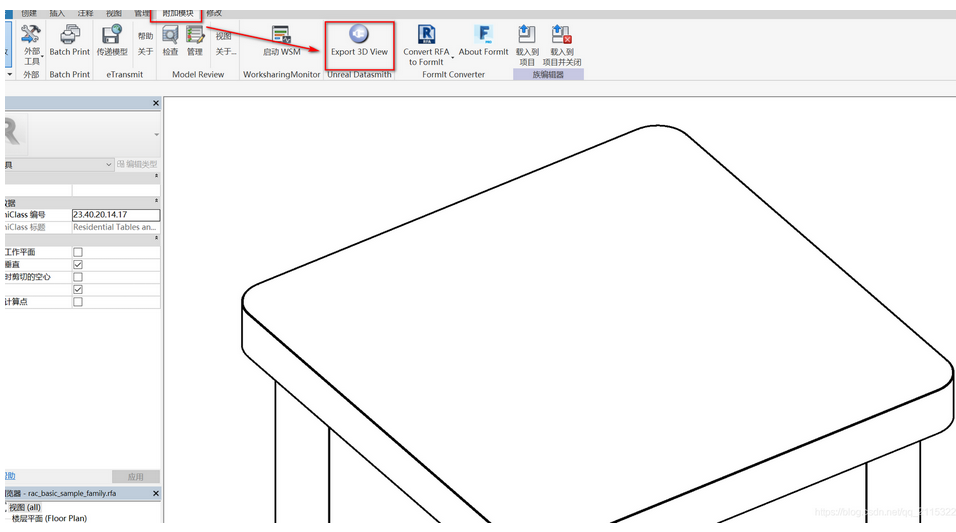Click 载入到项目 load into project
Viewport: 956px width, 532px height.
527,45
